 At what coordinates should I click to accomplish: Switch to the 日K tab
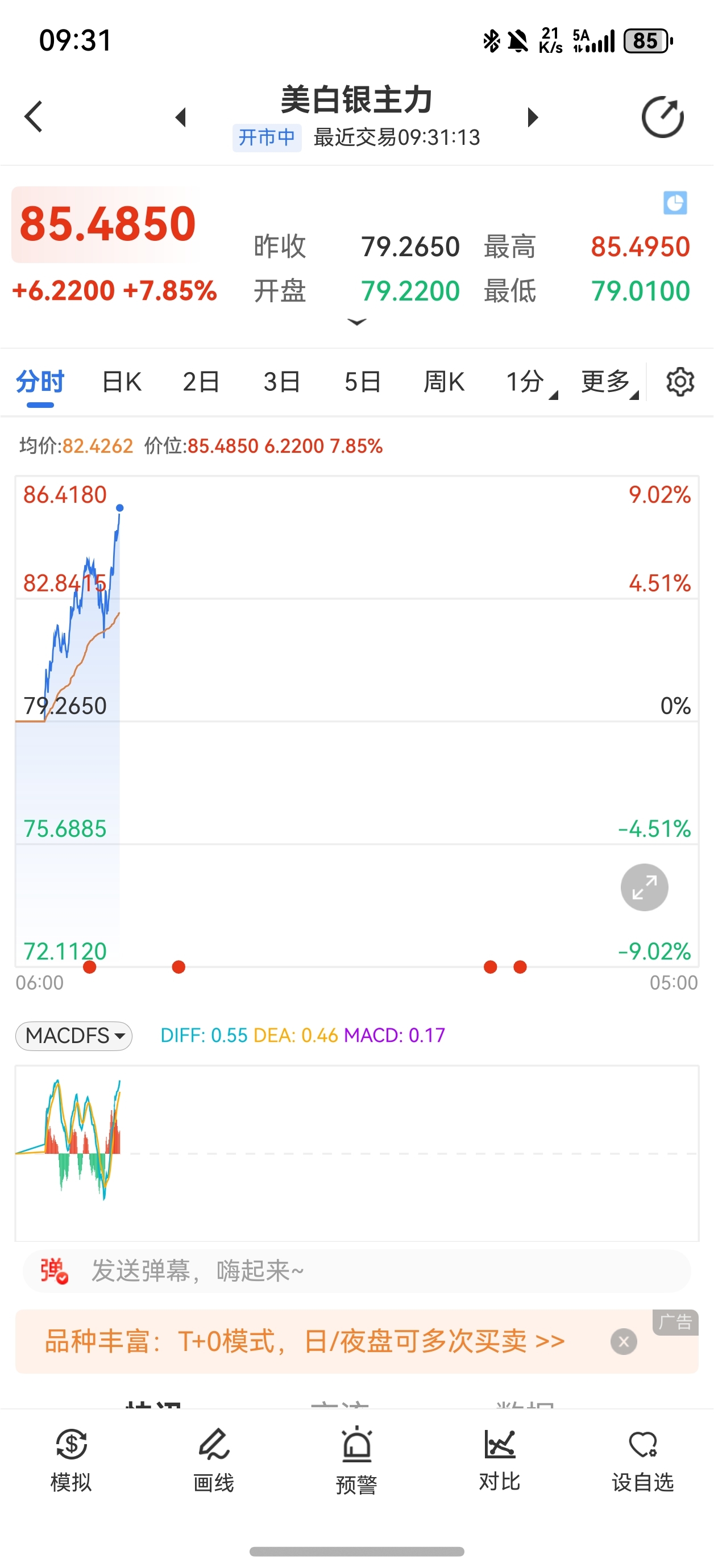pos(122,382)
